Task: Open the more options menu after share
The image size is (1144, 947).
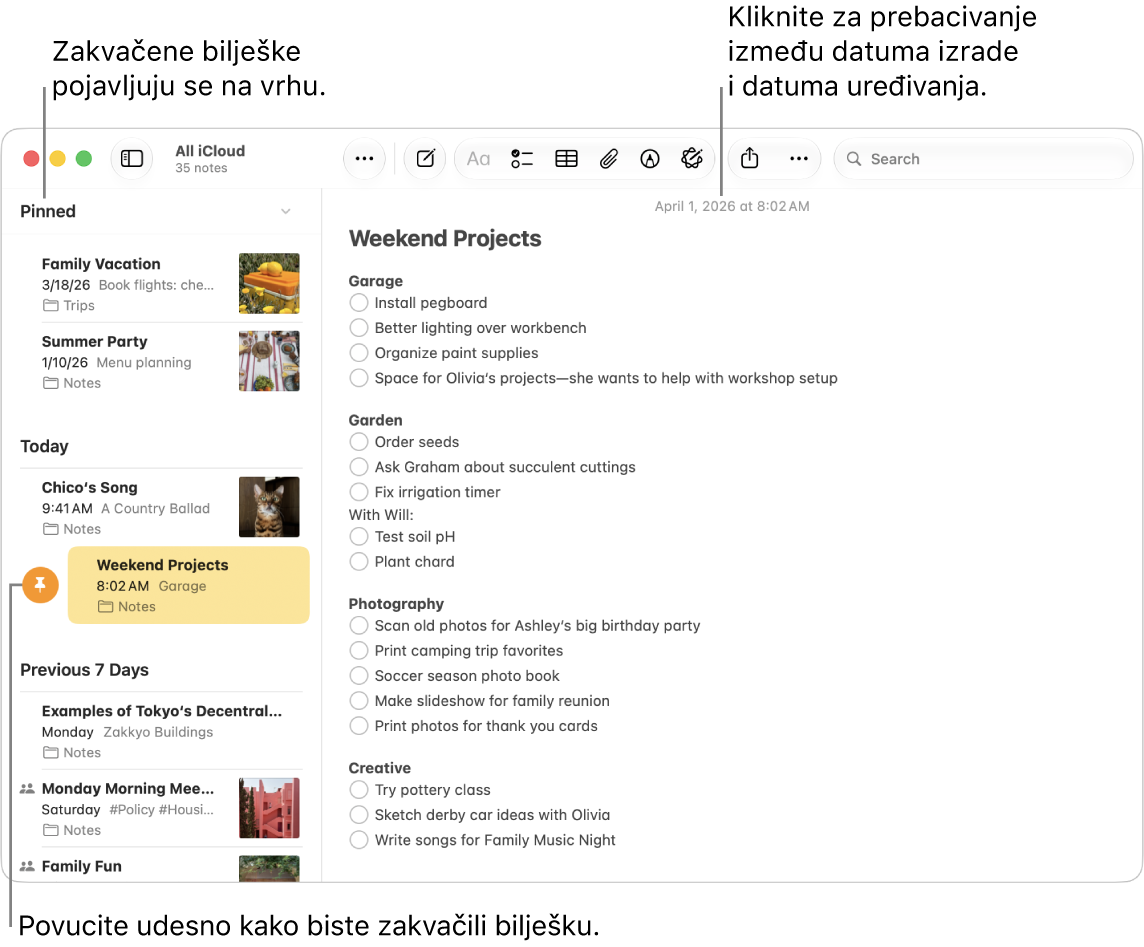Action: coord(799,158)
